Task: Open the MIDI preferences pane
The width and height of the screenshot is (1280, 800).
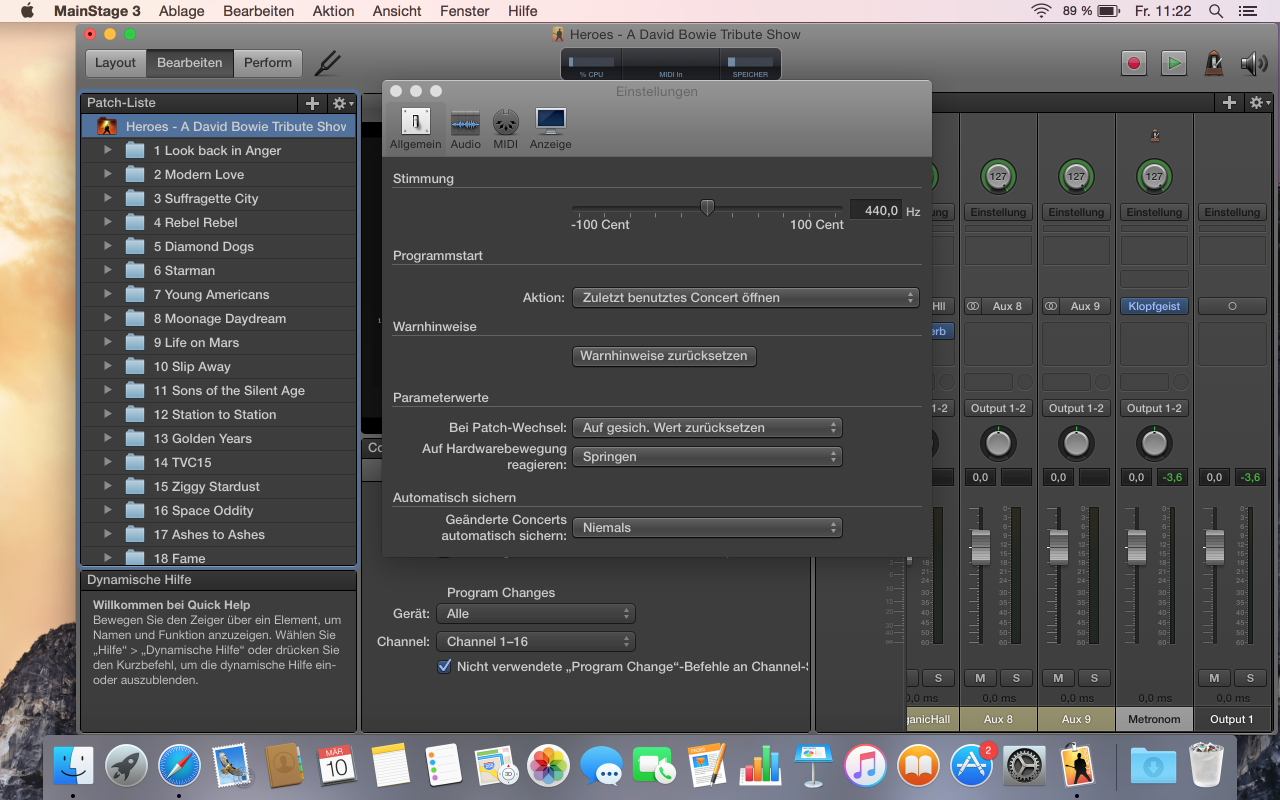Action: pos(506,129)
